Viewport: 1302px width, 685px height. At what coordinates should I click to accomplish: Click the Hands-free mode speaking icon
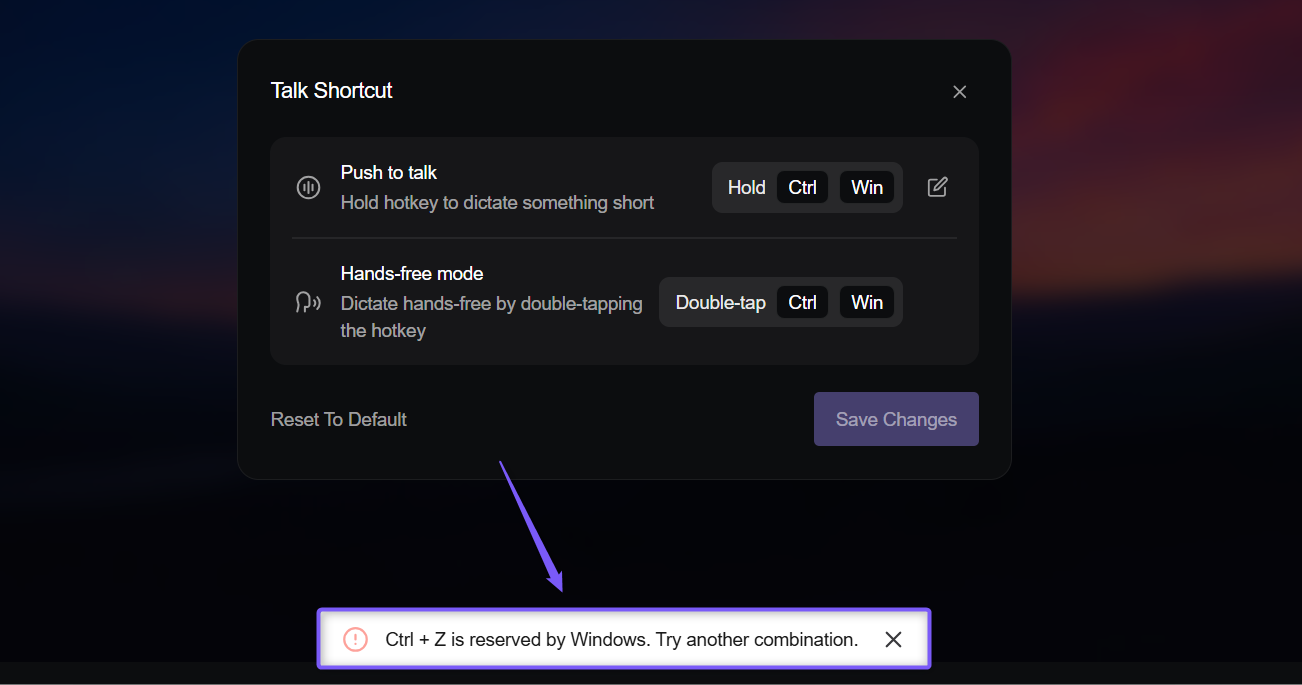308,302
